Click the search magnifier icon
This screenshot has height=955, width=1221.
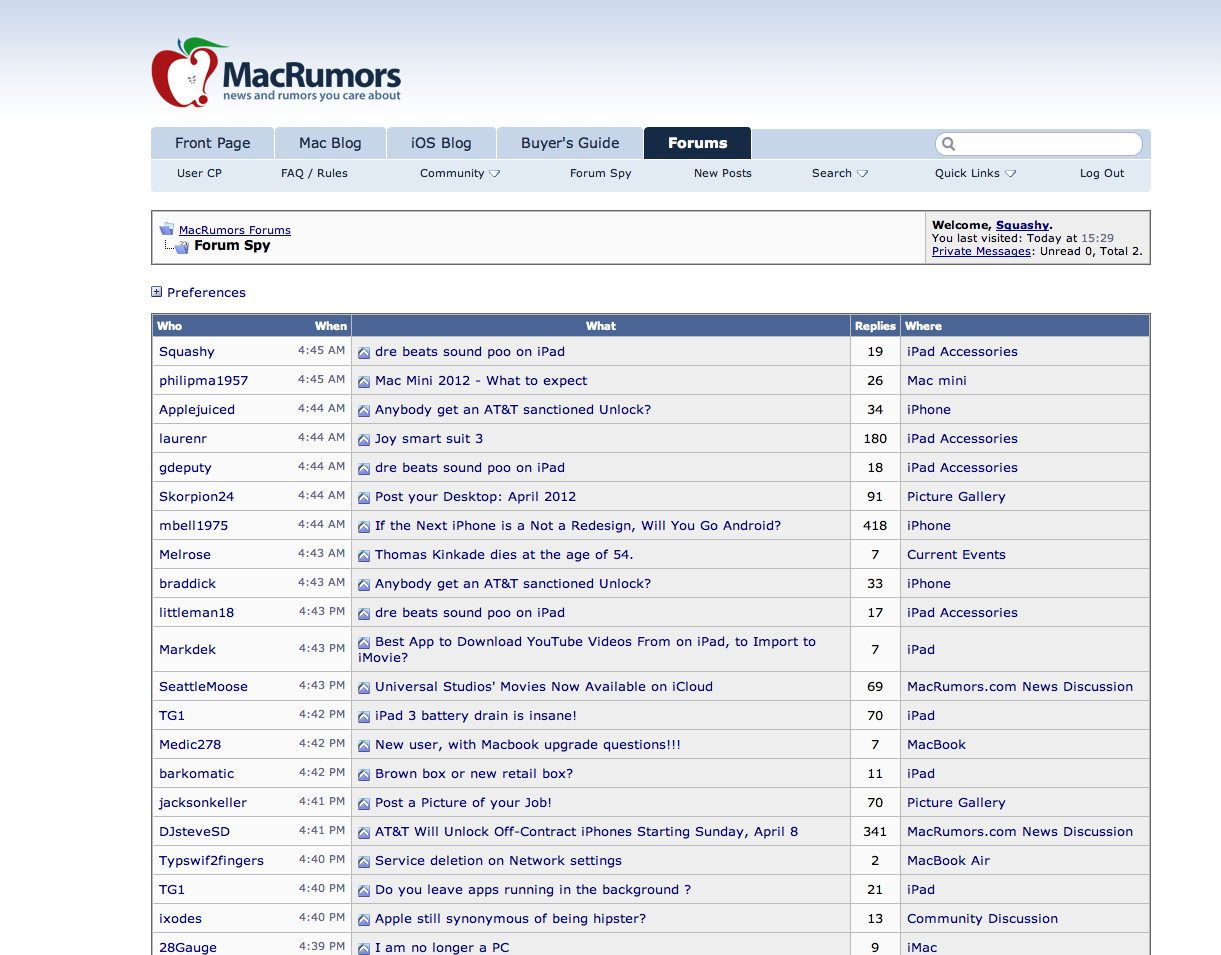pyautogui.click(x=948, y=144)
